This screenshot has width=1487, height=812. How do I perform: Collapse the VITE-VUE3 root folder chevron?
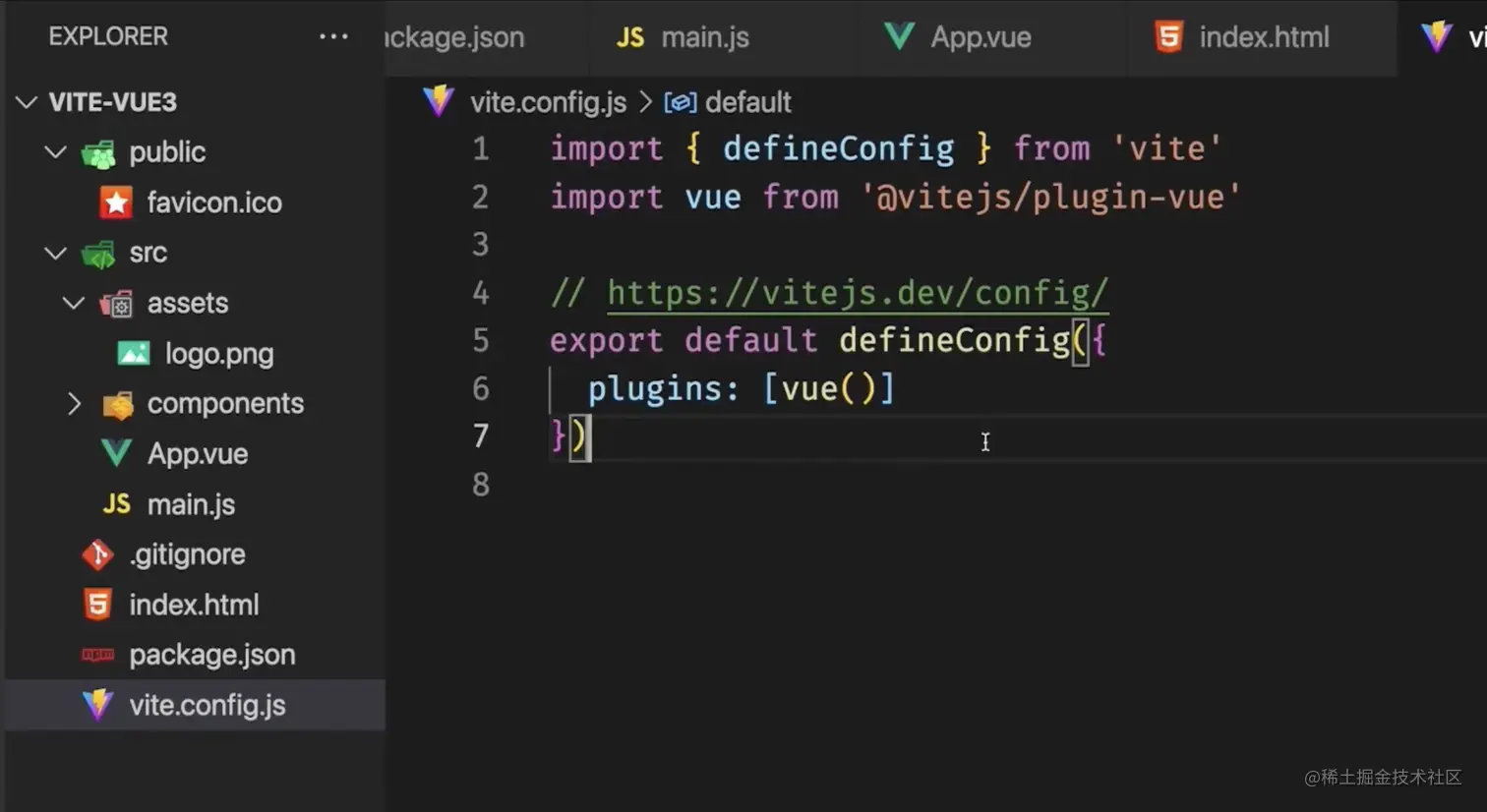(27, 102)
